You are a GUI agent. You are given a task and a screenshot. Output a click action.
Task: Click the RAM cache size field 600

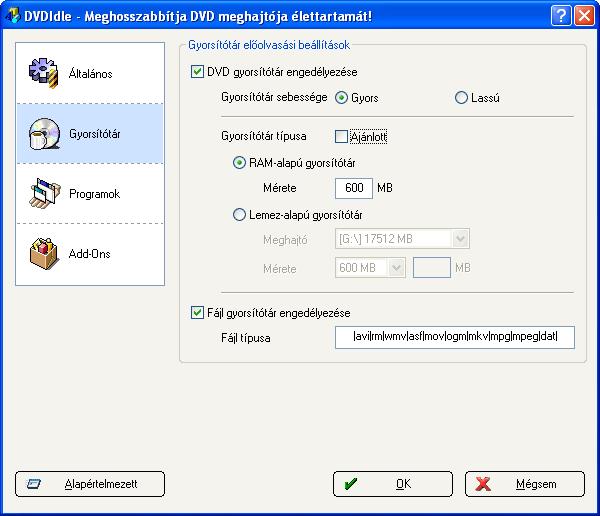point(354,188)
